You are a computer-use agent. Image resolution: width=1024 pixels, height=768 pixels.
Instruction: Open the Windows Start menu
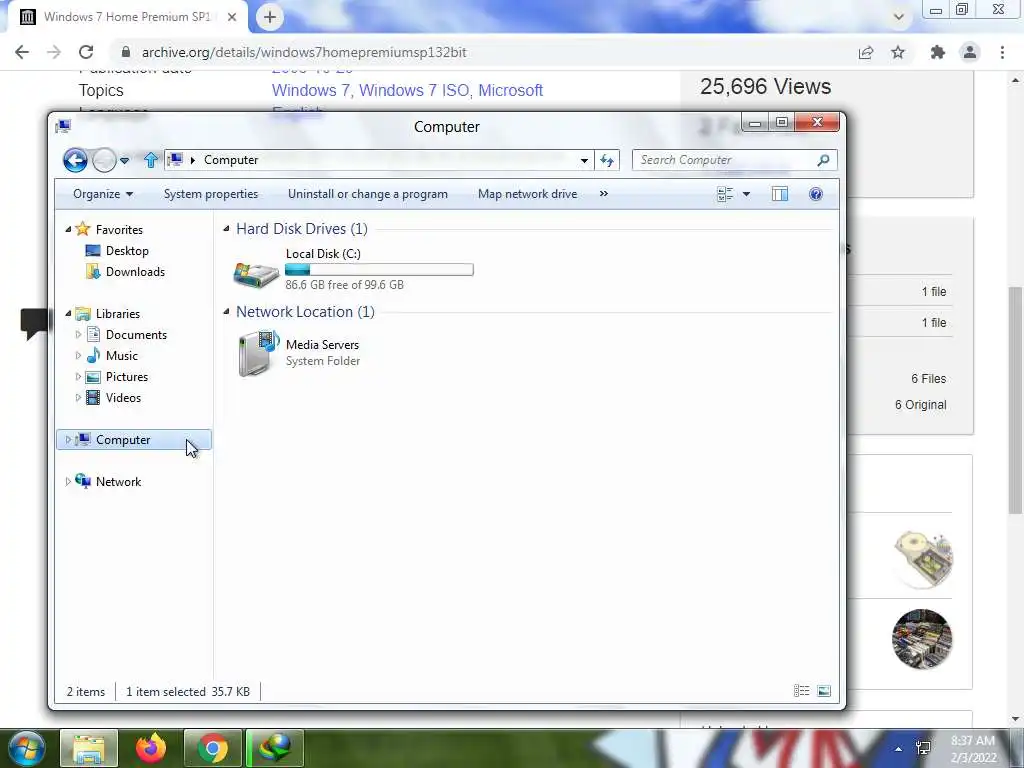point(27,748)
